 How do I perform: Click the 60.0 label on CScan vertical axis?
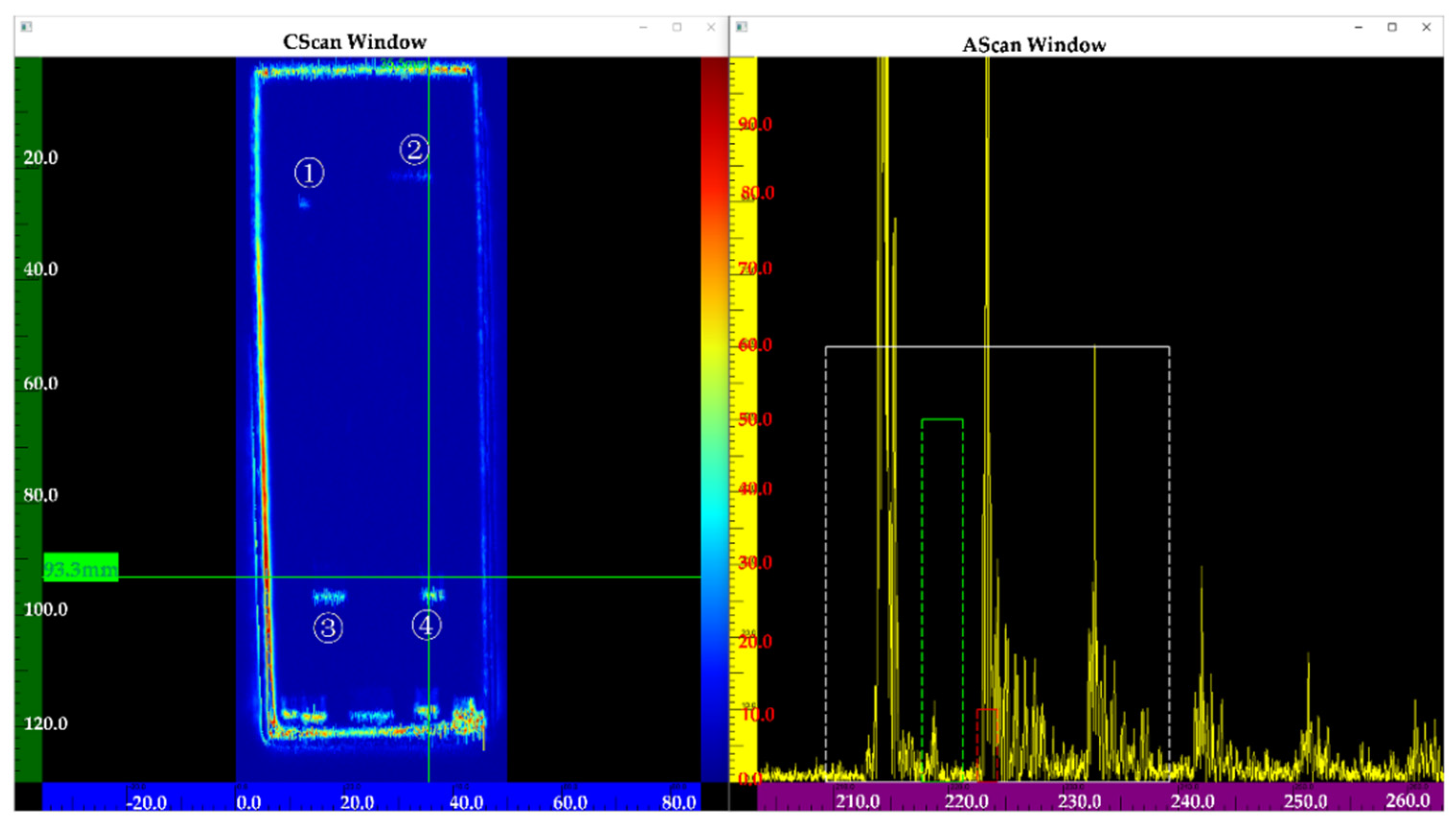click(41, 383)
